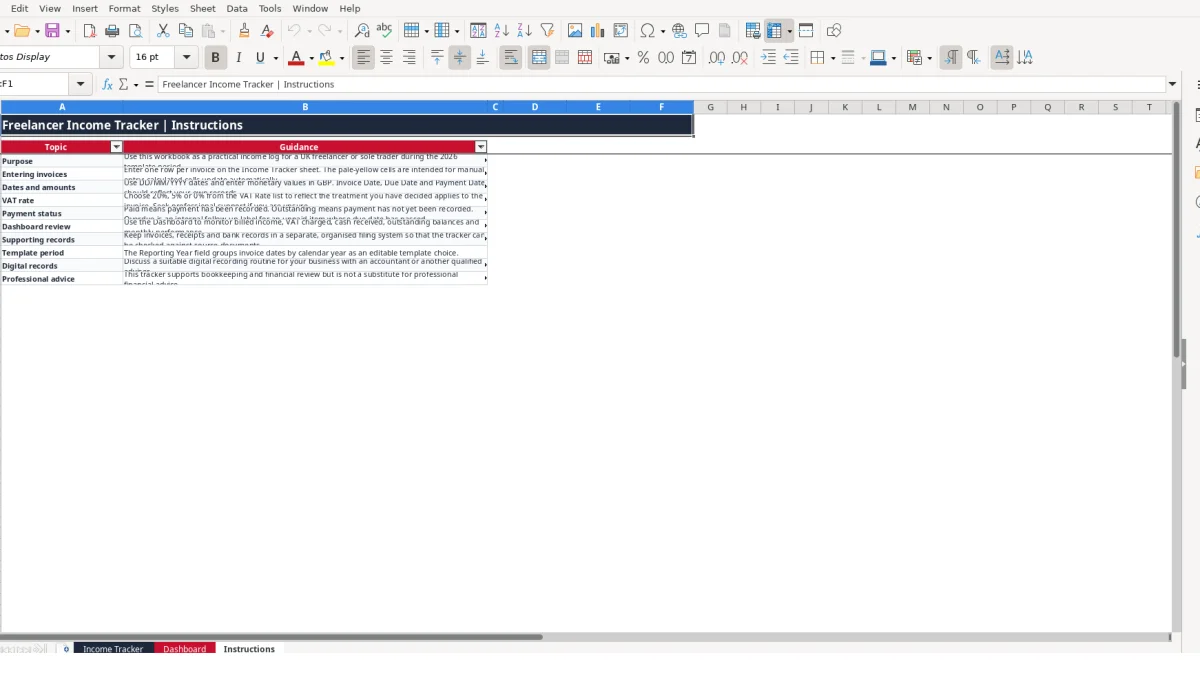Image resolution: width=1200 pixels, height=675 pixels.
Task: Click the Cut scissors icon
Action: [163, 31]
